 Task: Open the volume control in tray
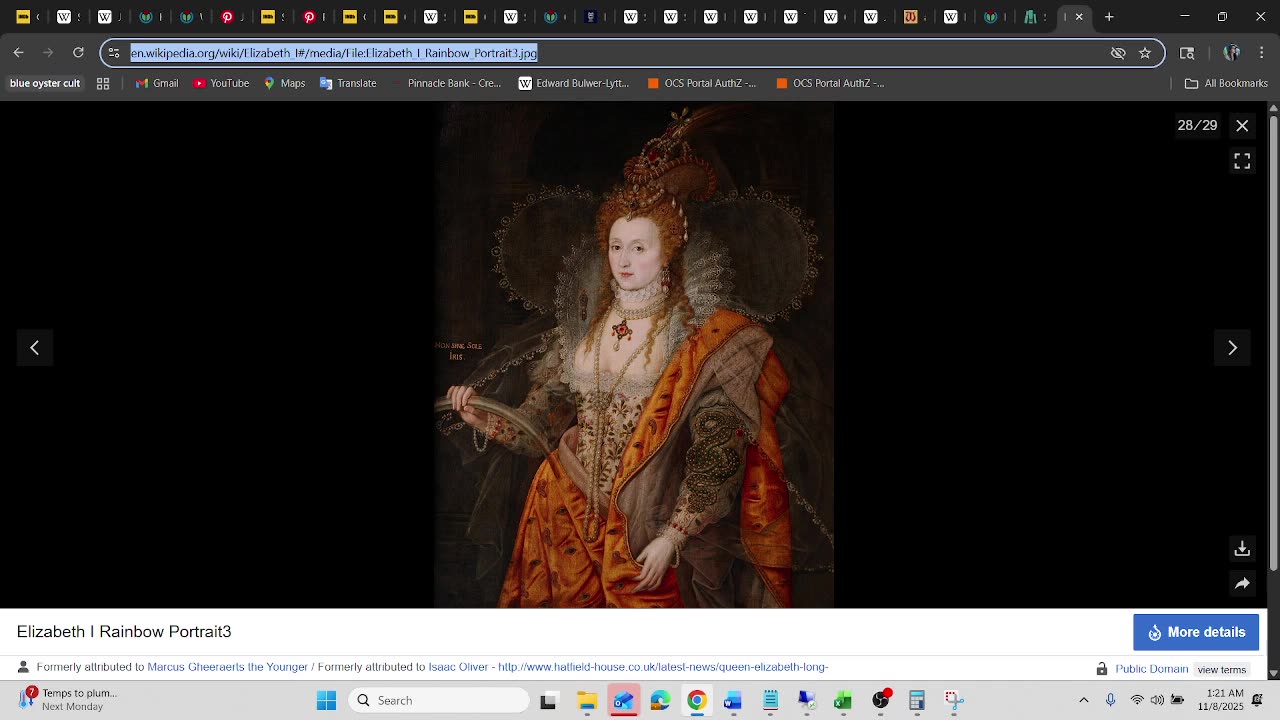1157,700
